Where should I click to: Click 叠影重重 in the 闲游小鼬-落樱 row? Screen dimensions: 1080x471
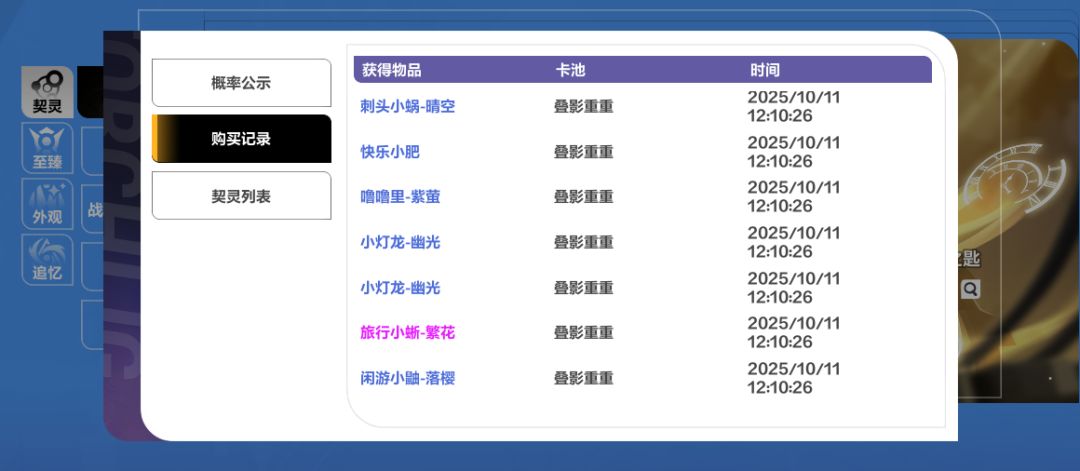(x=583, y=378)
